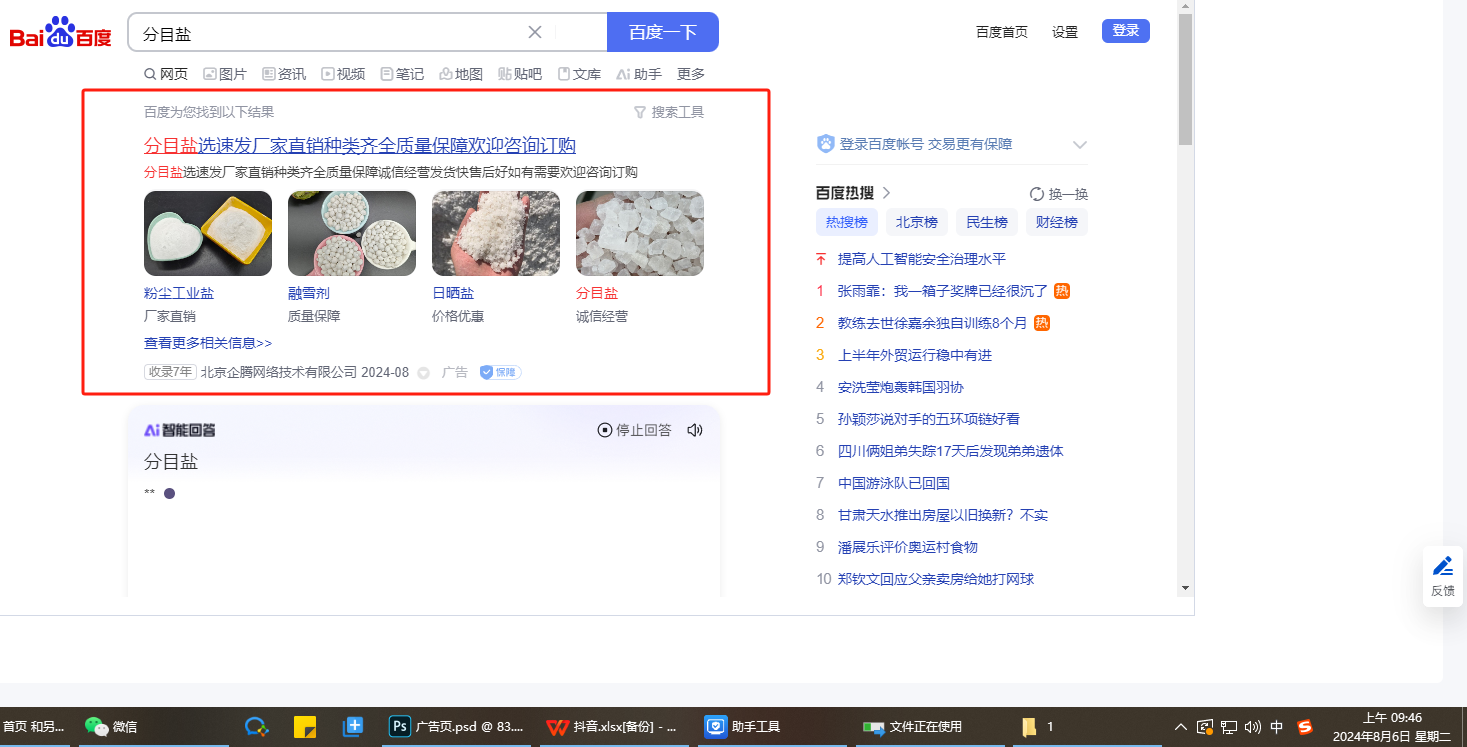Open the 反馈 feedback pencil icon
Screen dimensions: 1467x747
pos(1442,567)
